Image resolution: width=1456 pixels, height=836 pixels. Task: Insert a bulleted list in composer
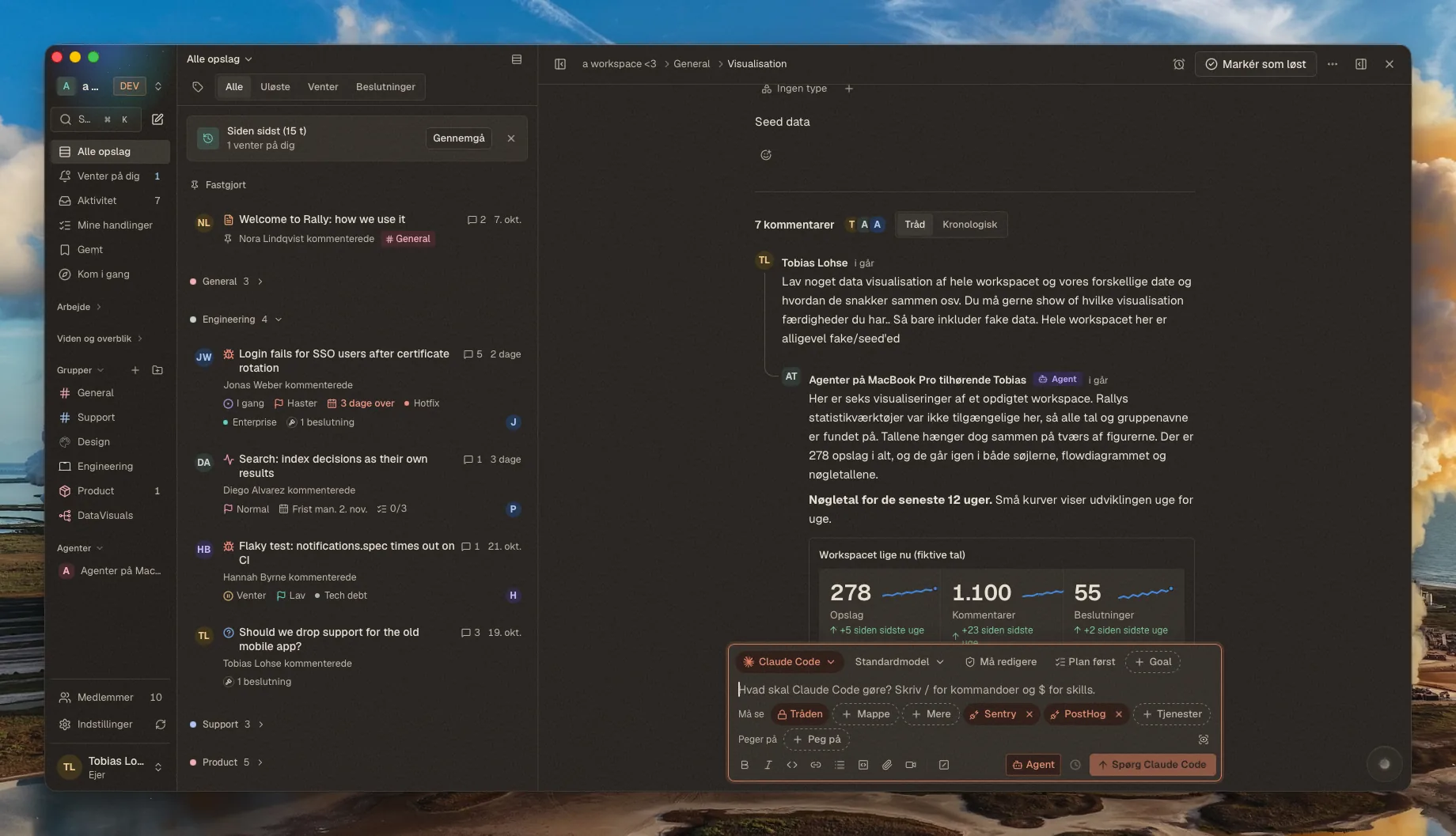pos(840,765)
